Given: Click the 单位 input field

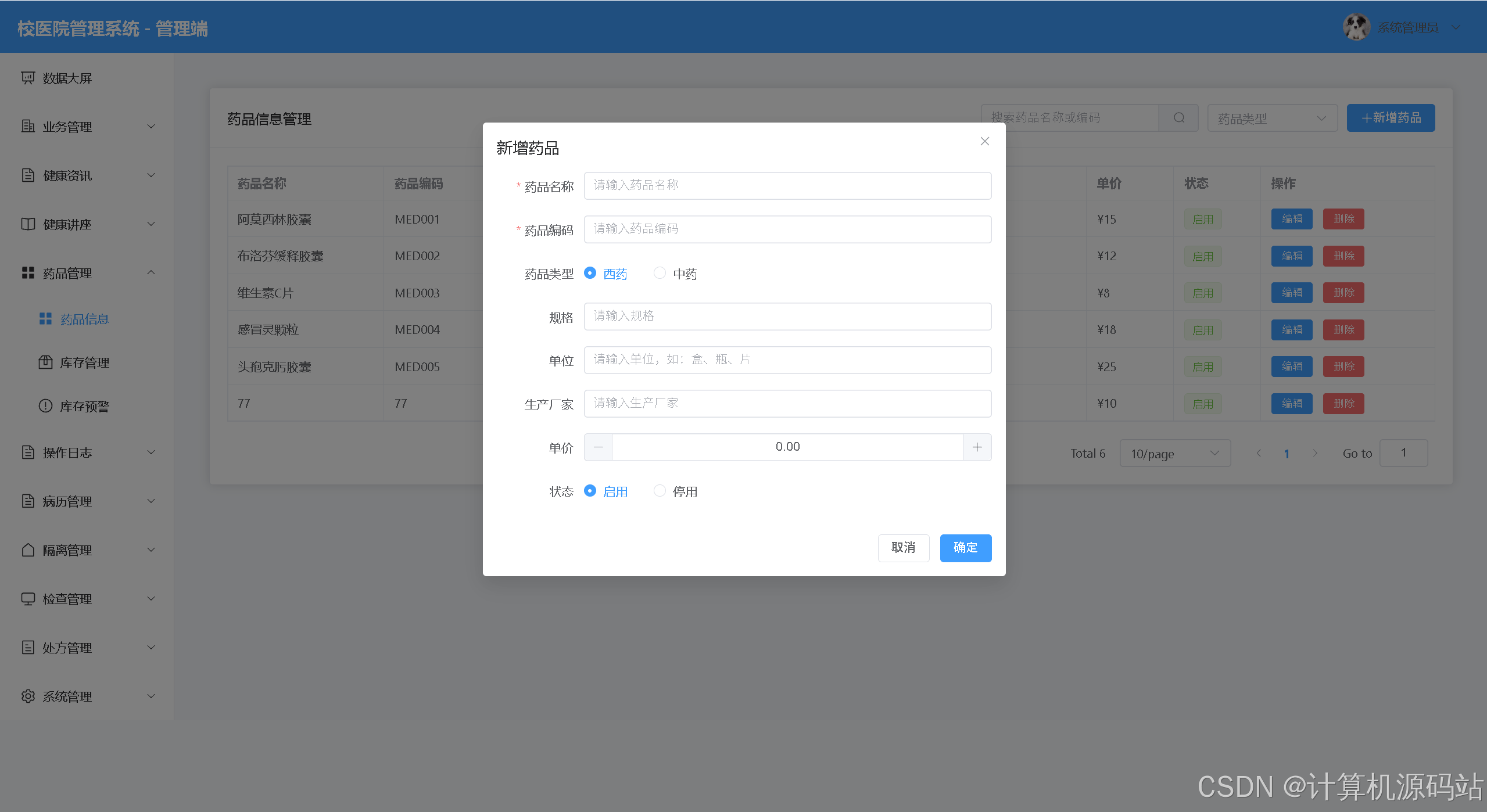Looking at the screenshot, I should [788, 360].
